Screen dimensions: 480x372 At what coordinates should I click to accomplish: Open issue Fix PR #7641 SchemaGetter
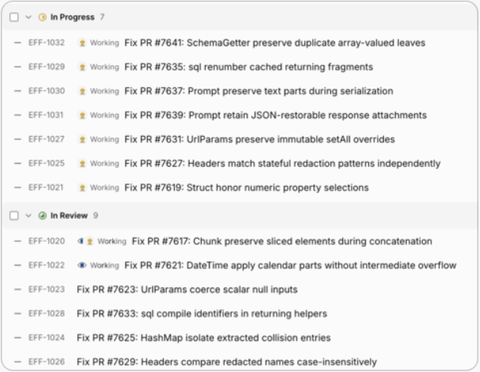[275, 43]
